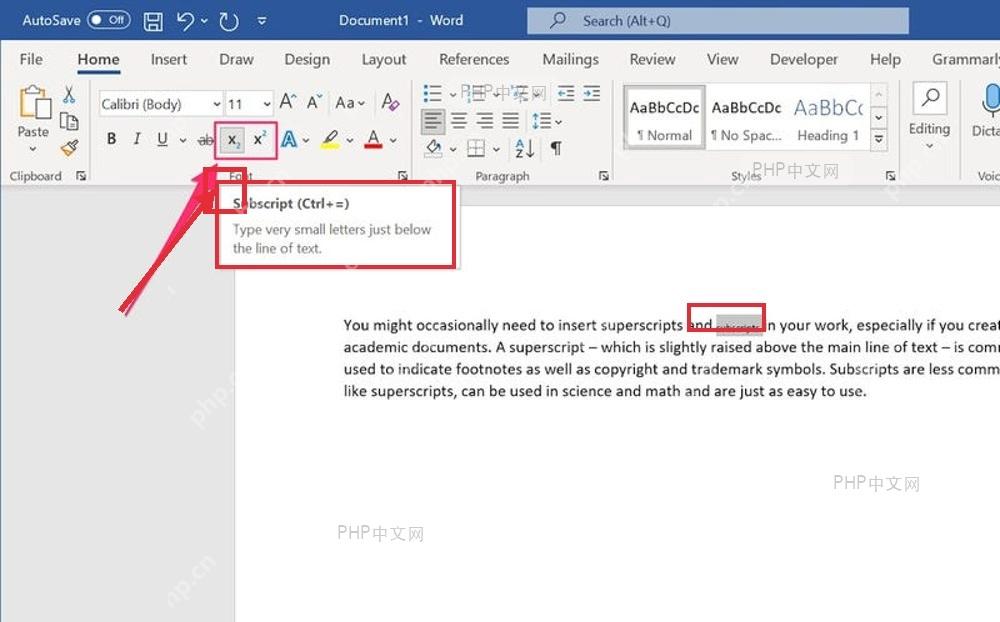Screen dimensions: 1000x622
Task: Click the Text Effects glowing A icon
Action: click(x=289, y=139)
